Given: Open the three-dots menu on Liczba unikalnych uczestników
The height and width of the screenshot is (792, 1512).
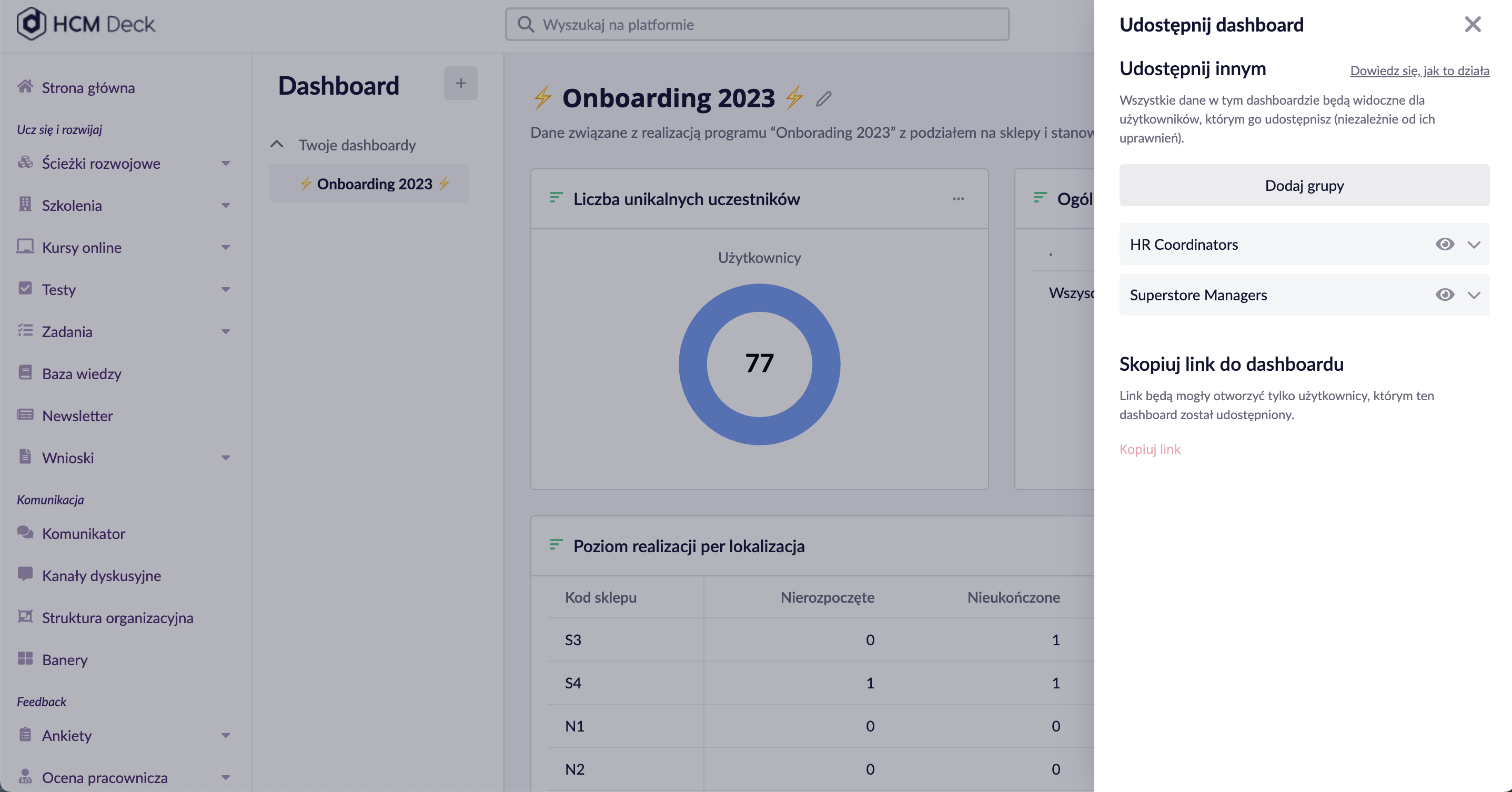Looking at the screenshot, I should pyautogui.click(x=958, y=199).
